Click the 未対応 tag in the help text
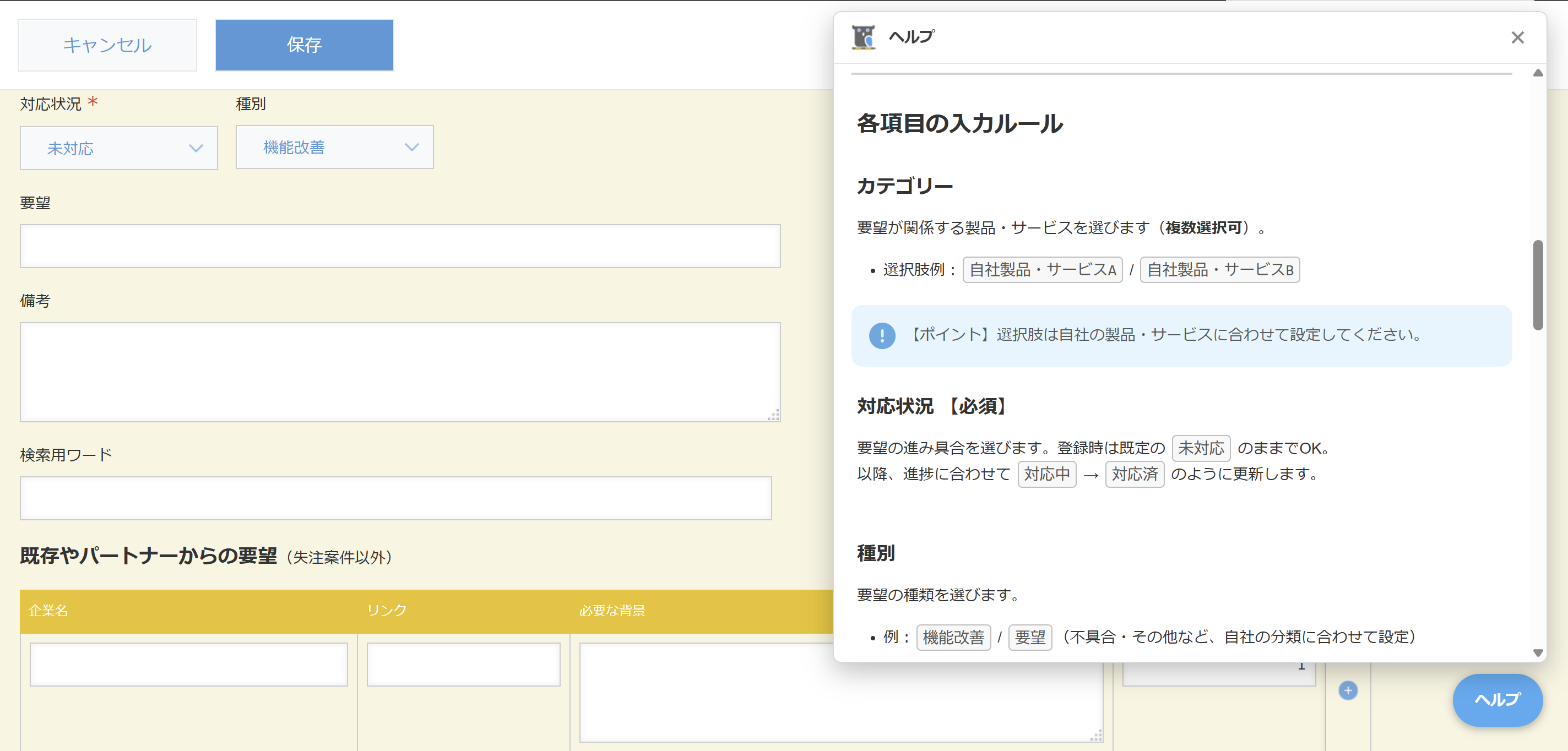1568x751 pixels. (1201, 449)
